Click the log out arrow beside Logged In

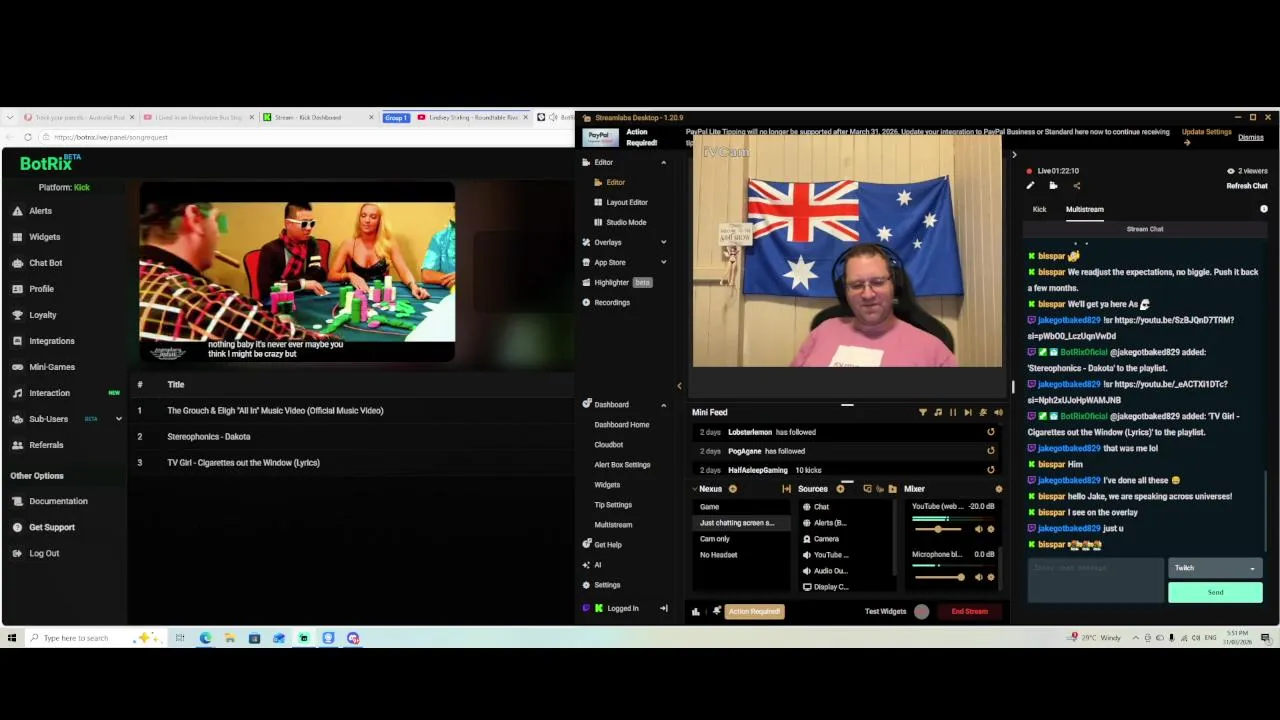(663, 608)
